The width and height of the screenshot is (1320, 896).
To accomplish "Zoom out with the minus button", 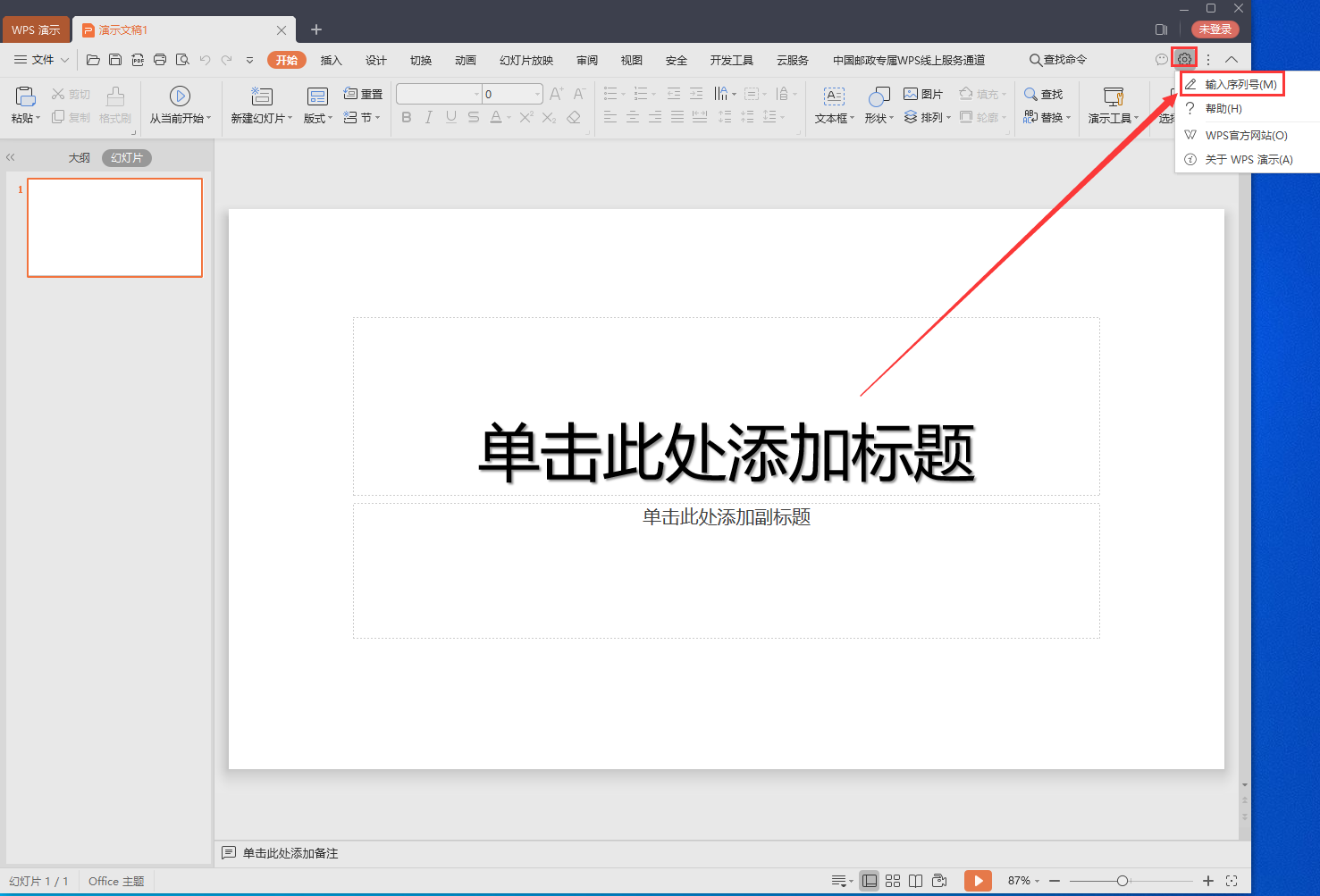I will coord(1055,881).
